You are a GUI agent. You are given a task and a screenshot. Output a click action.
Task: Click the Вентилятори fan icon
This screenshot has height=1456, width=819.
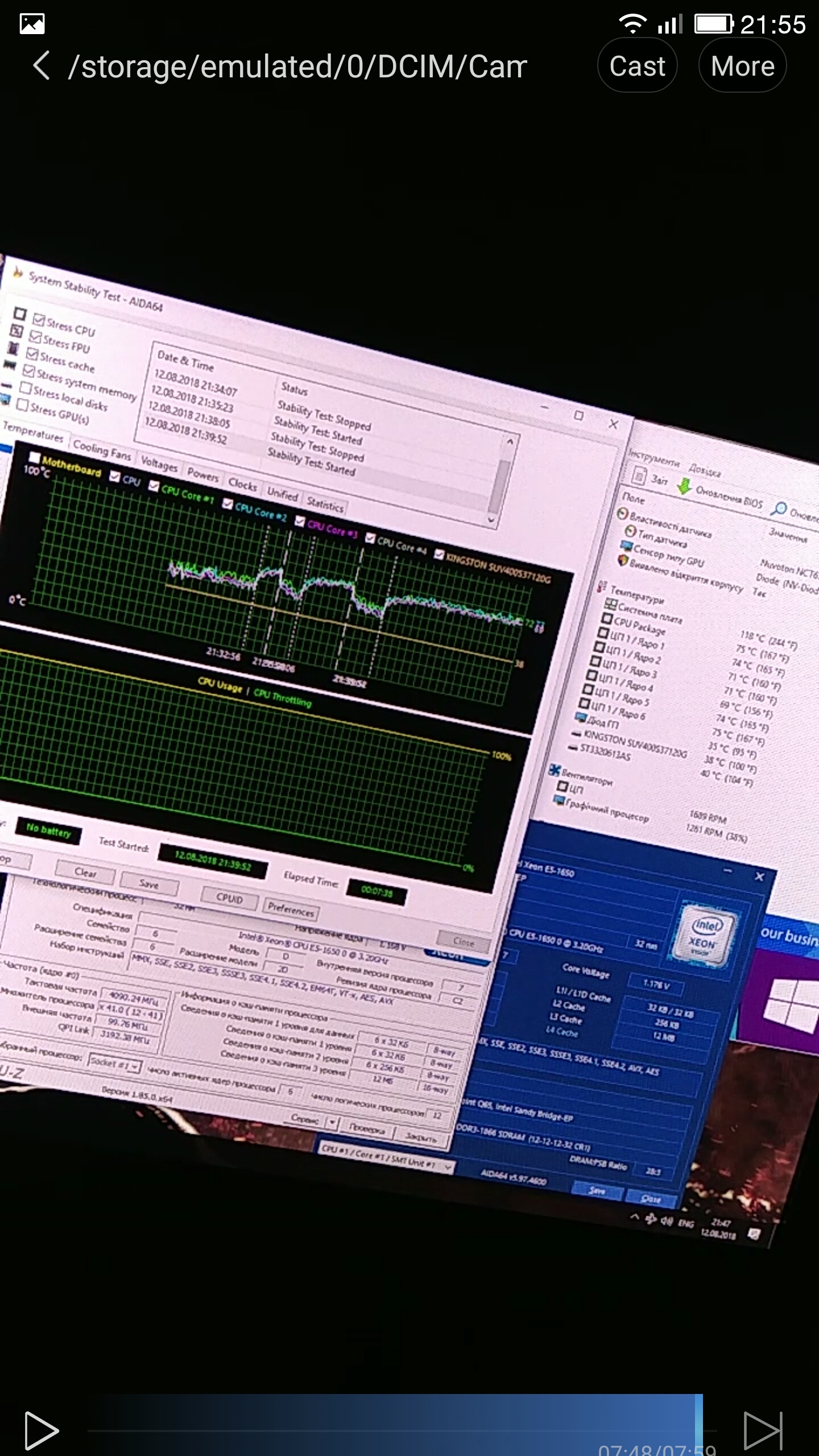(x=555, y=770)
